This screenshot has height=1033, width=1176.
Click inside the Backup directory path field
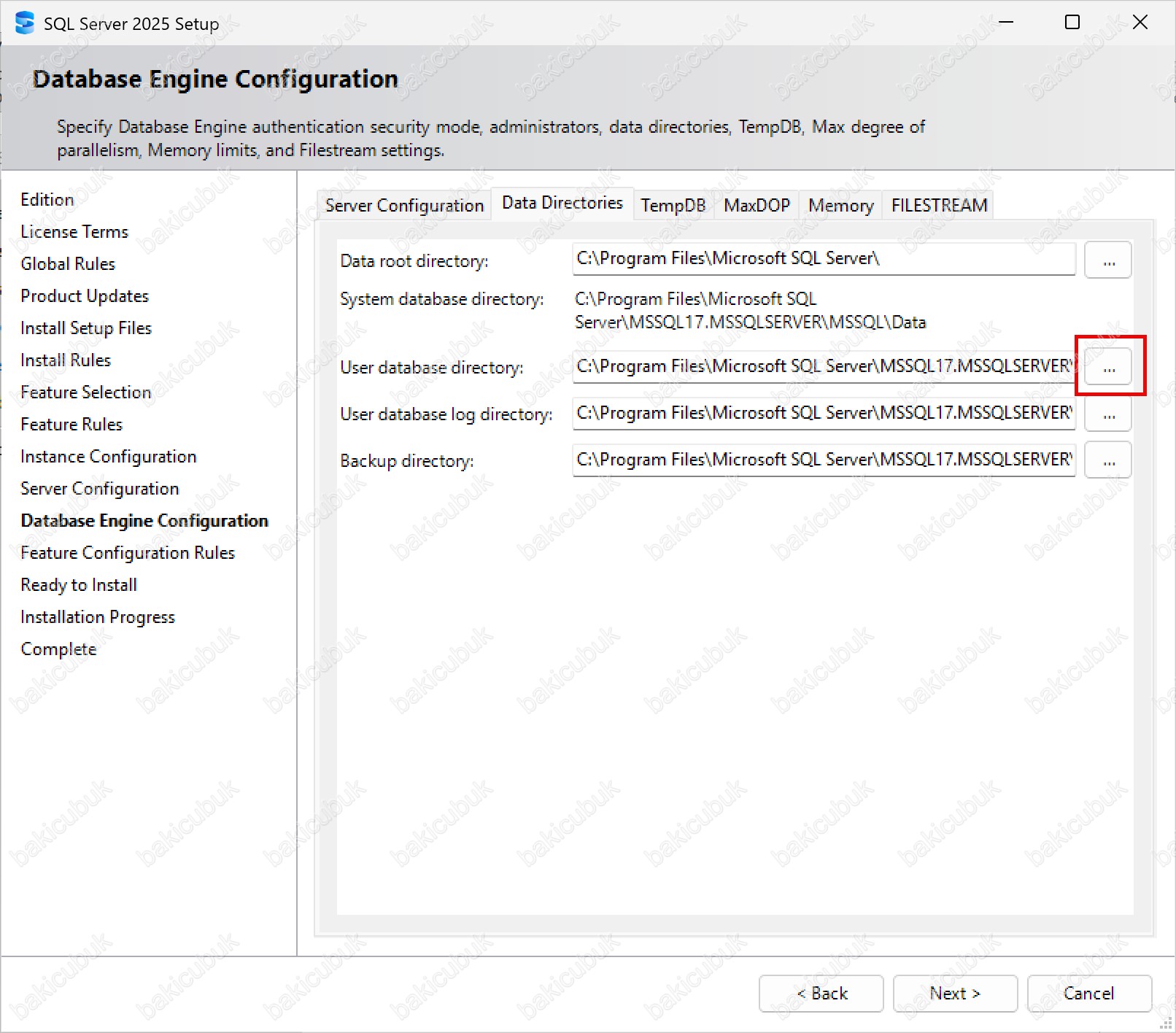coord(823,460)
